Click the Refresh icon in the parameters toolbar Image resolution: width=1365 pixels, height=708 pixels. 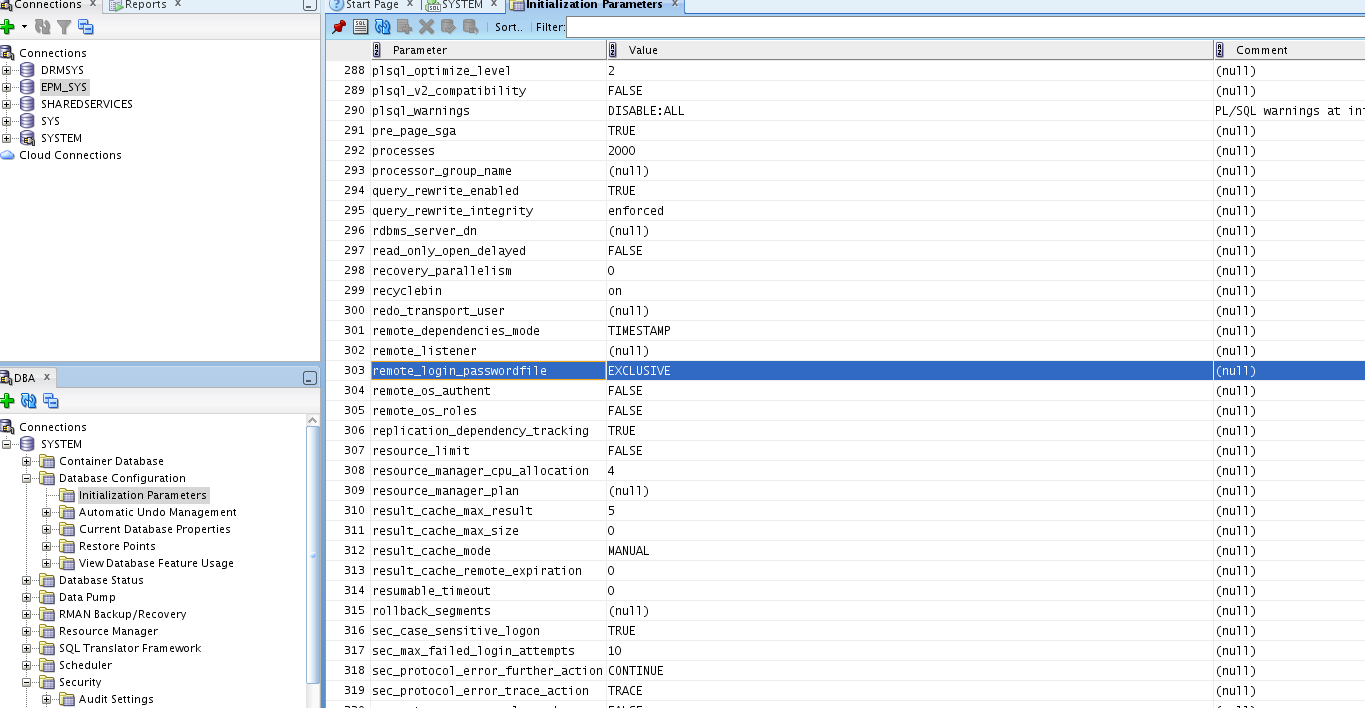pyautogui.click(x=382, y=27)
